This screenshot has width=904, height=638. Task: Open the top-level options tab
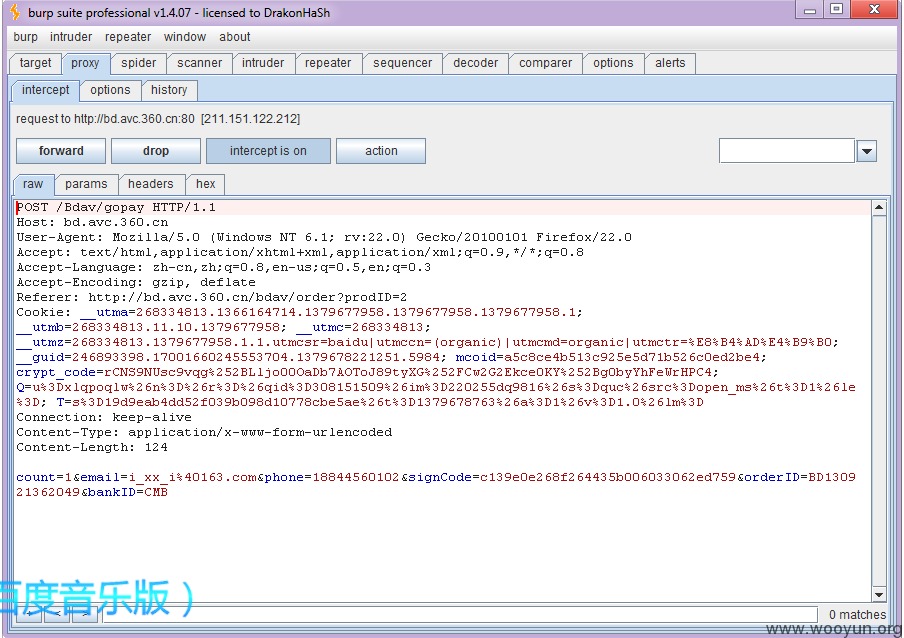point(613,63)
